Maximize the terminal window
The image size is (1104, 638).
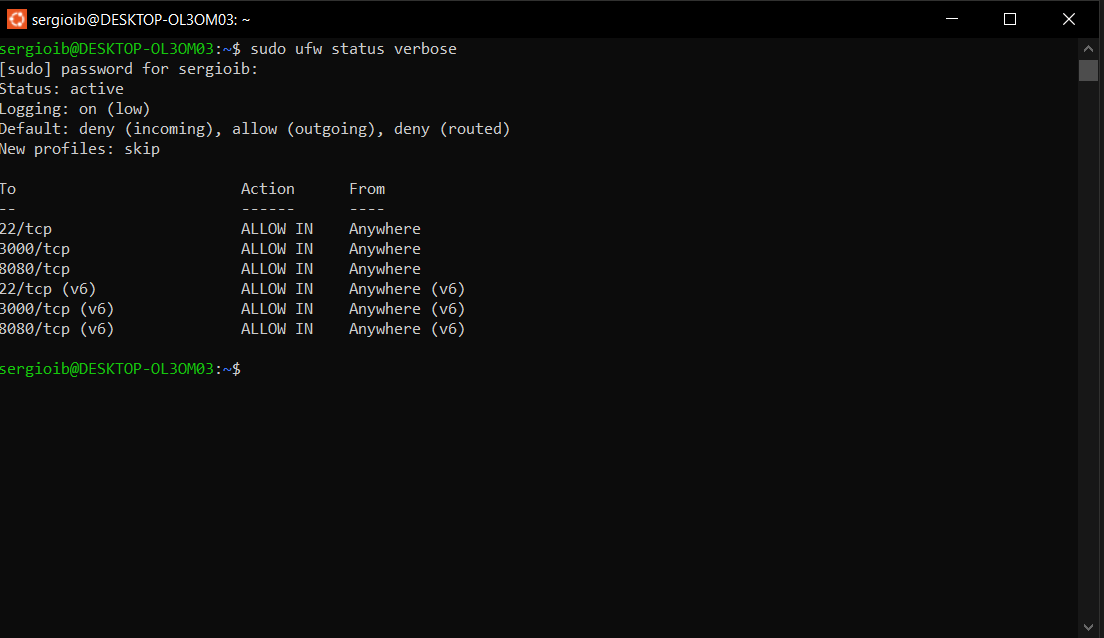coord(1010,19)
